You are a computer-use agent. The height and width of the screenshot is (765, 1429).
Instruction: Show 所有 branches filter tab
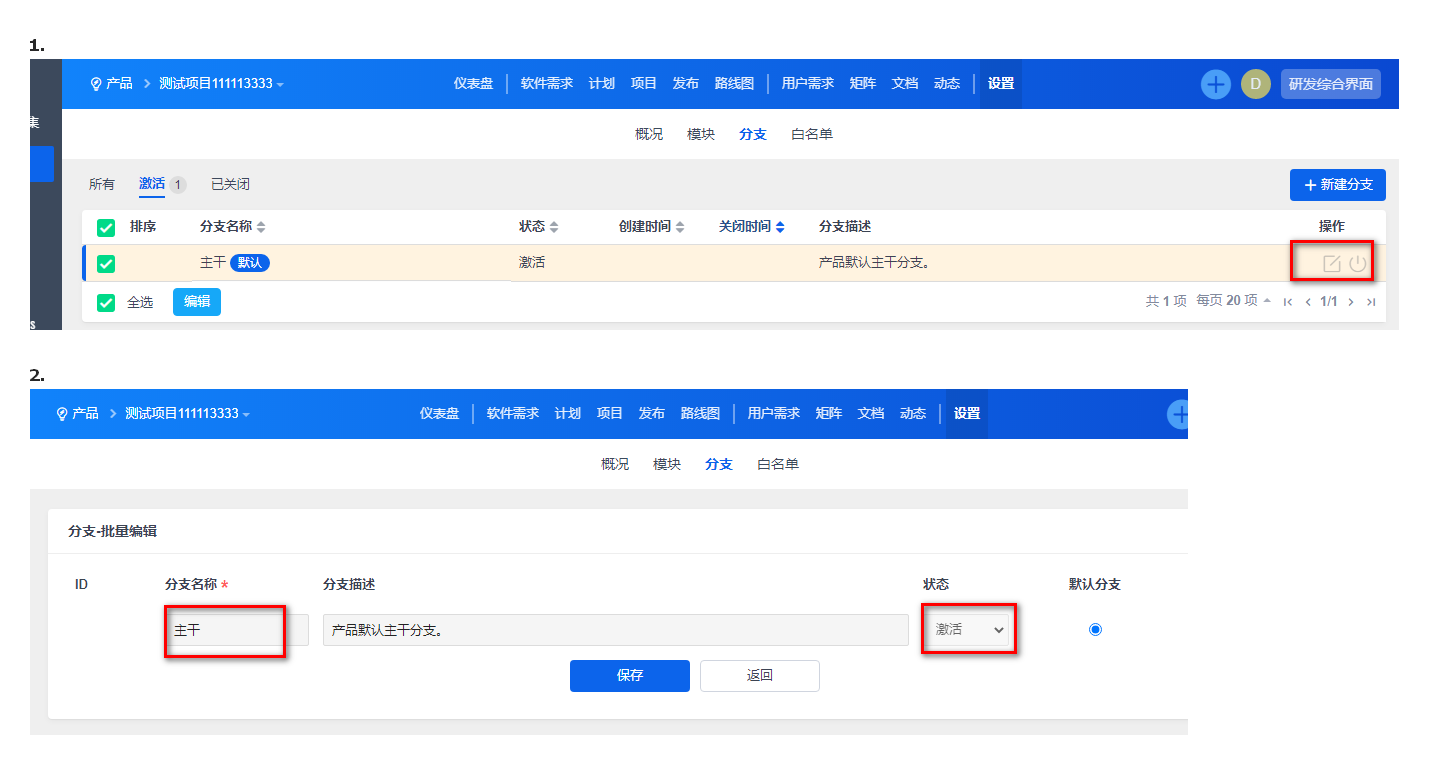point(102,184)
